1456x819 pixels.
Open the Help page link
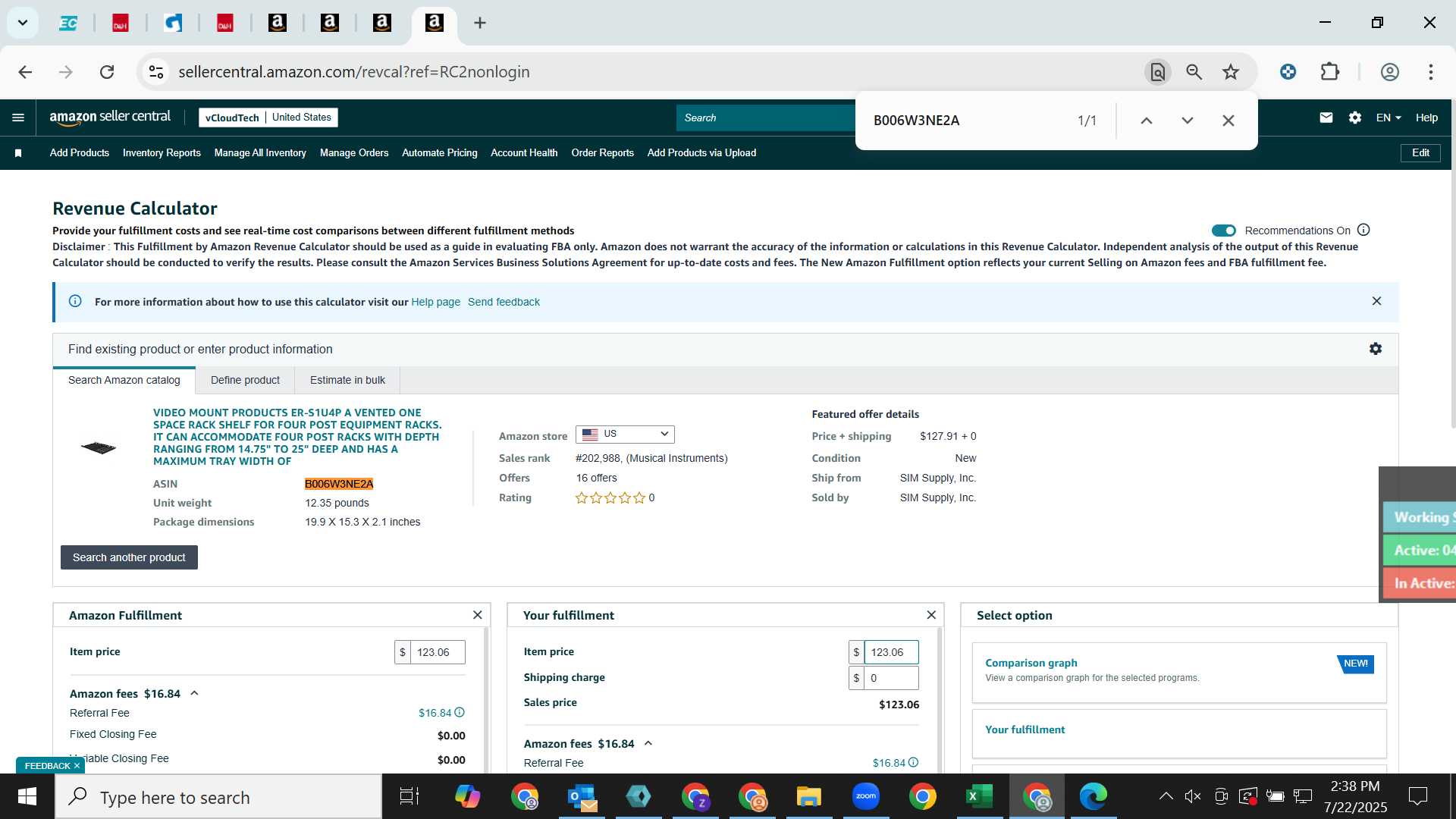point(435,302)
